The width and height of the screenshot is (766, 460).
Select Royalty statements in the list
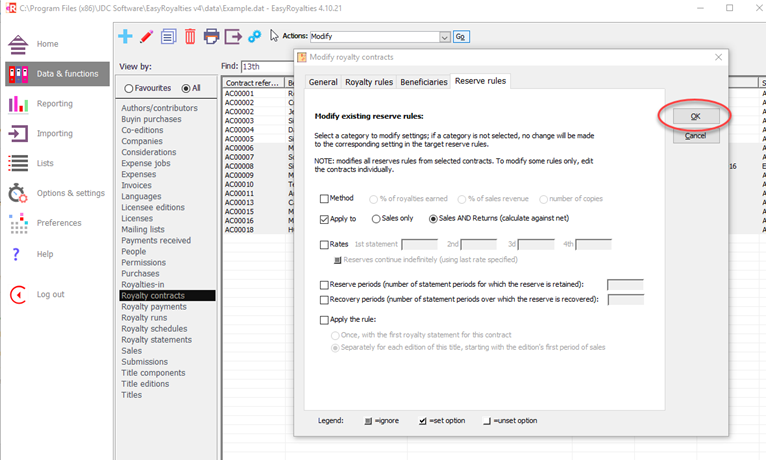[156, 340]
